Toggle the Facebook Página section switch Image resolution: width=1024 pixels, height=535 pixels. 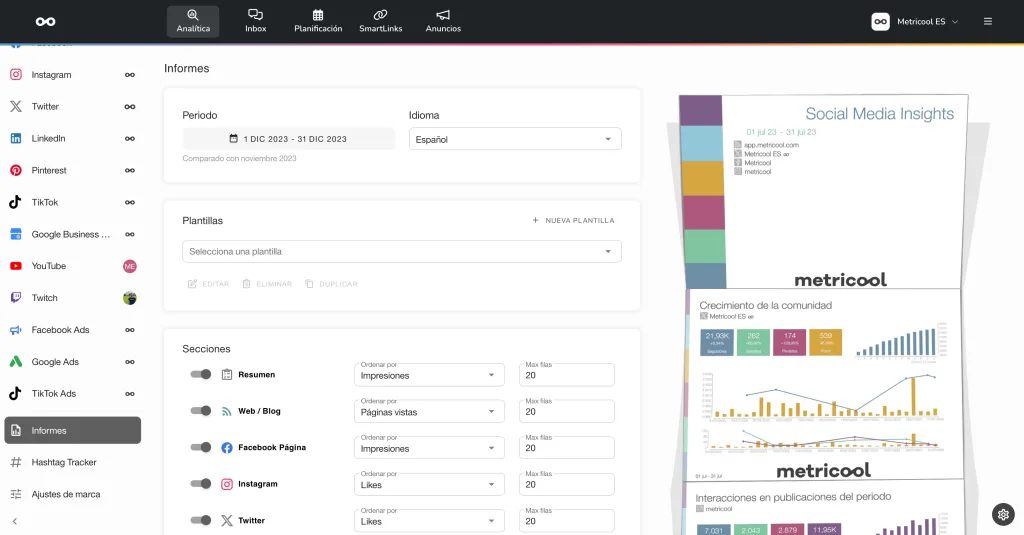click(x=200, y=447)
